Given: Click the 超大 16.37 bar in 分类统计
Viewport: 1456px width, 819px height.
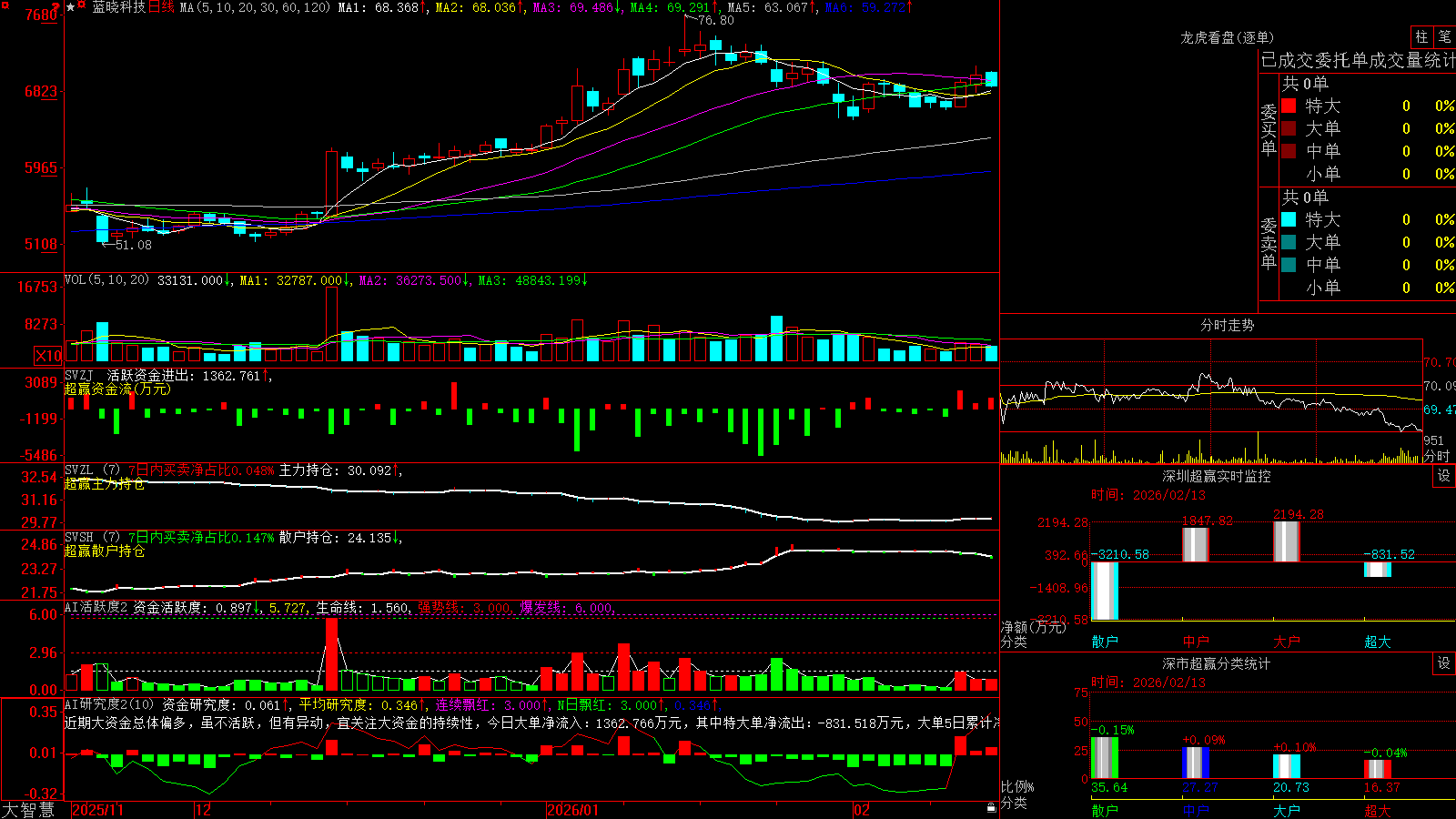Looking at the screenshot, I should 1378,769.
